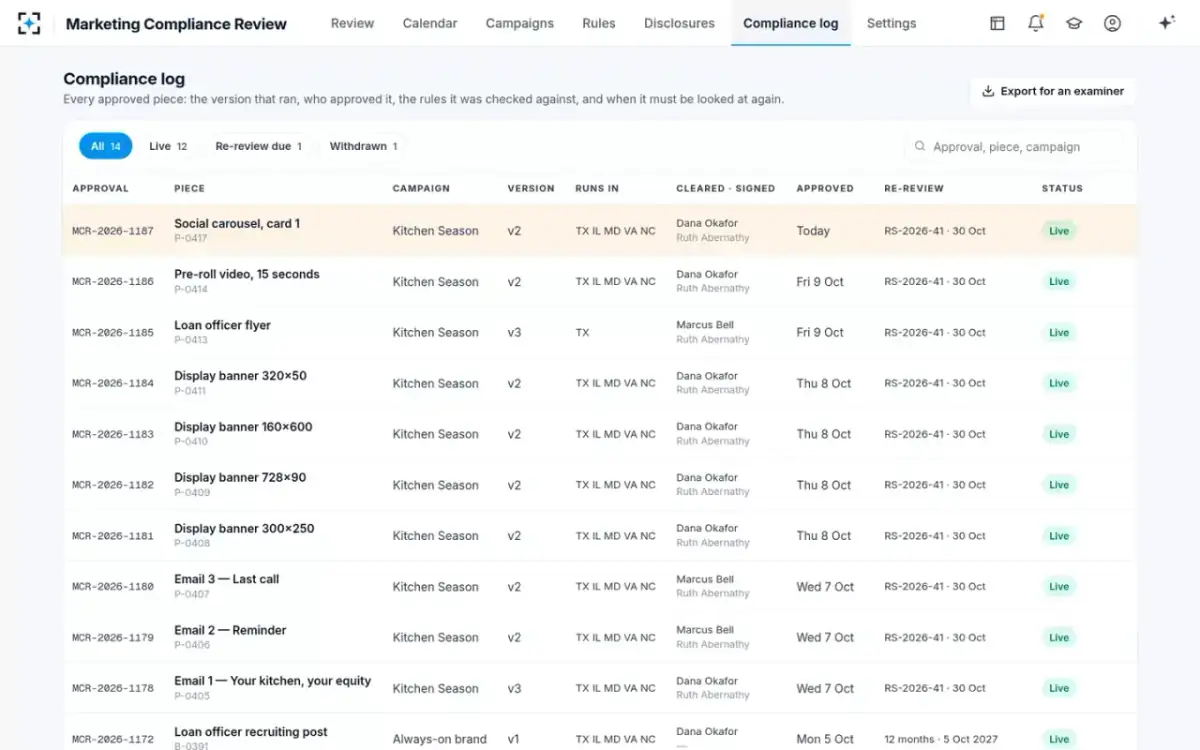The image size is (1200, 750).
Task: Open Display banner 160×600 piece
Action: [x=243, y=427]
